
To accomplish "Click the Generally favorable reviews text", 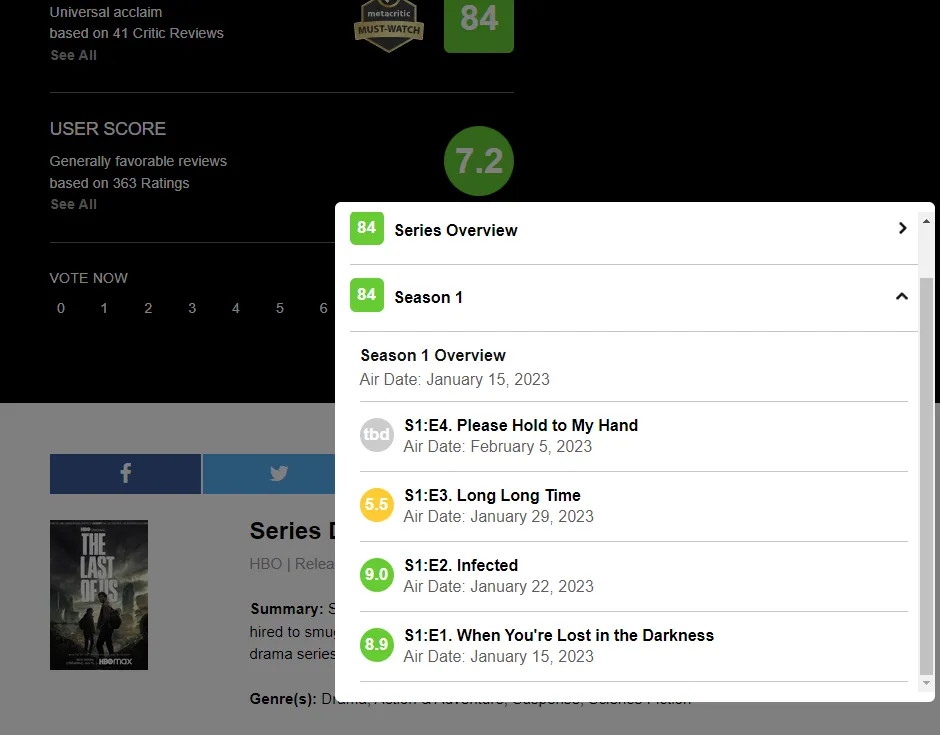I will [x=138, y=161].
